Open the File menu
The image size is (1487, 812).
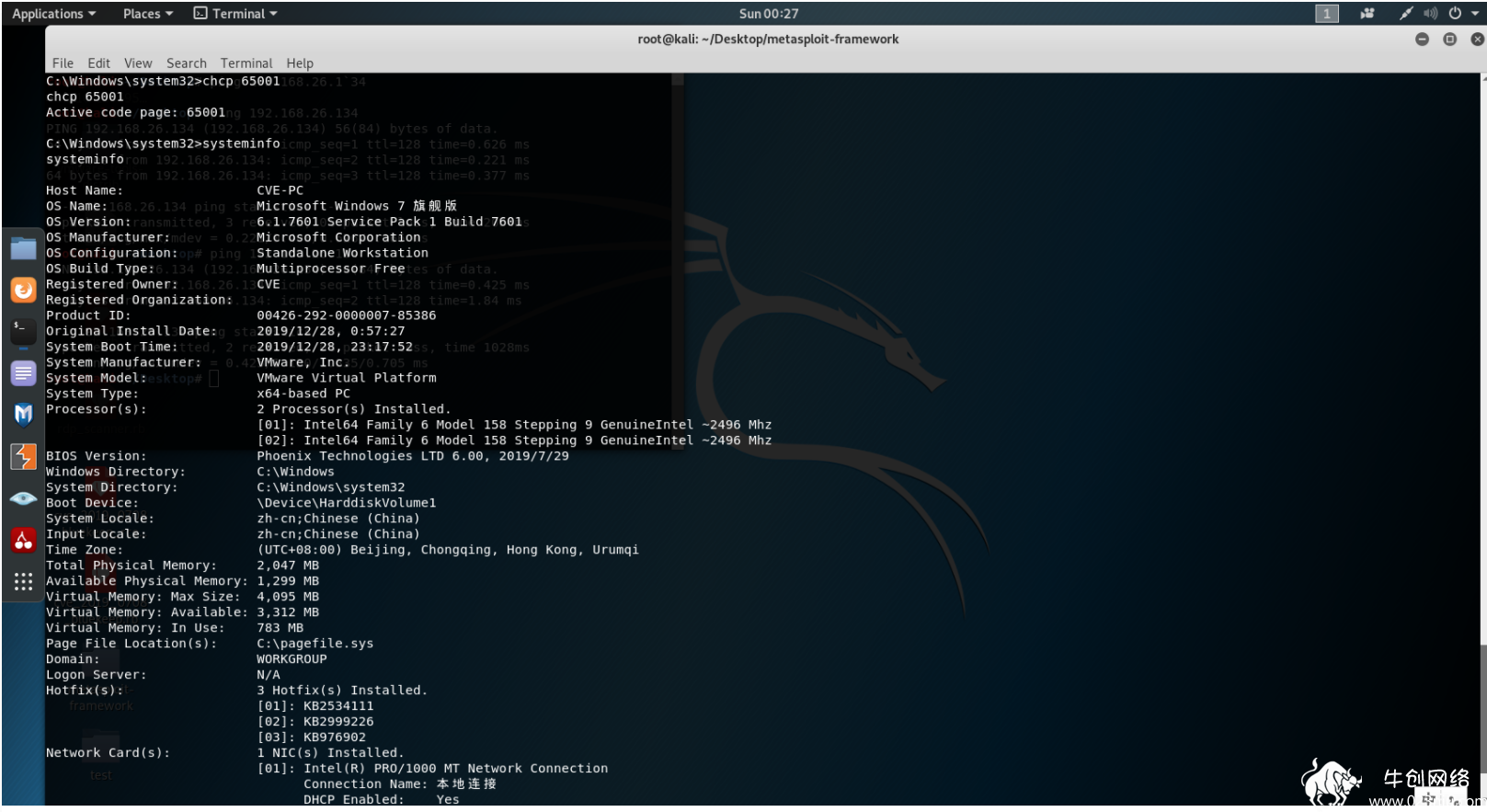[63, 63]
